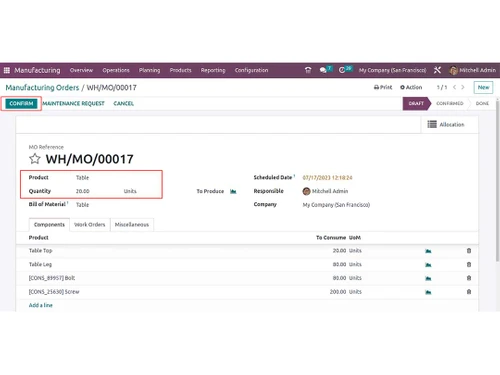Open company switcher My Company (San Francisco)

[x=392, y=70]
